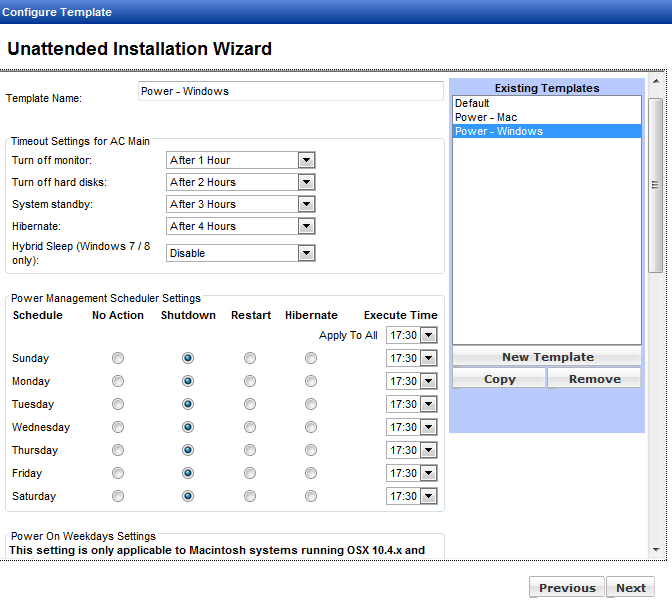The height and width of the screenshot is (600, 672).
Task: Remove the selected template
Action: coord(594,379)
